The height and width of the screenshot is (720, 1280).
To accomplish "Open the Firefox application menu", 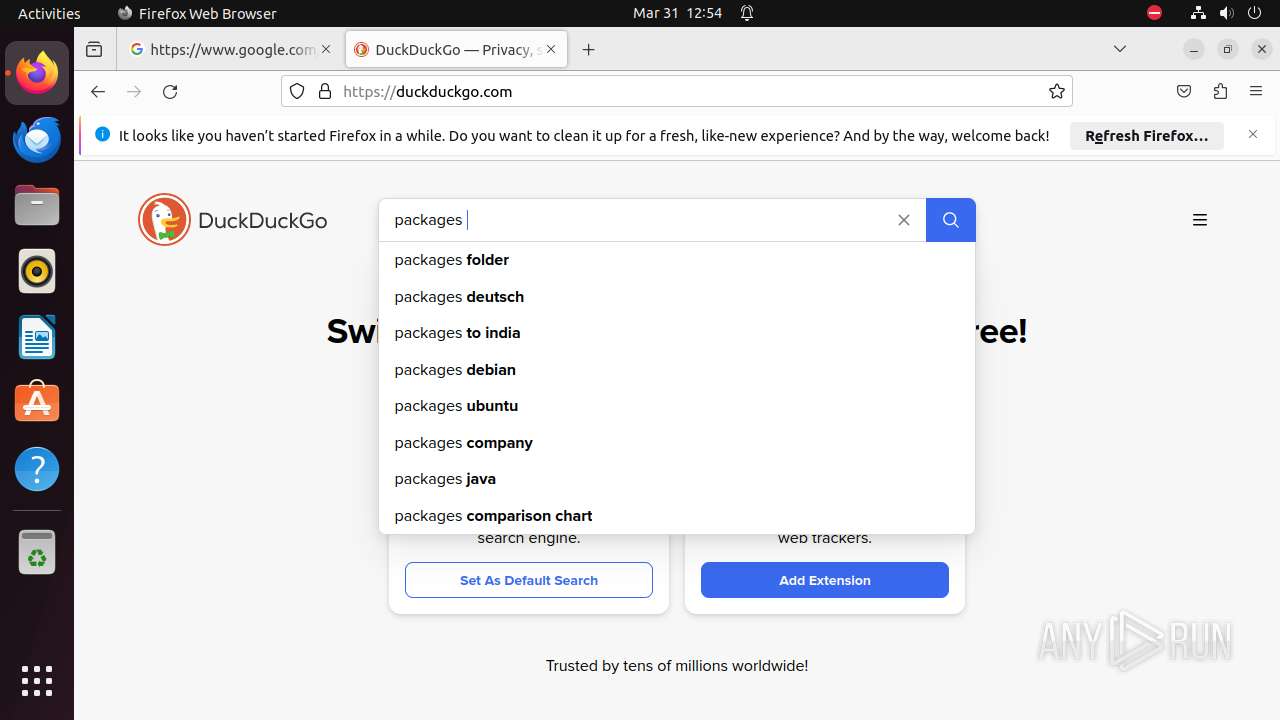I will 1256,91.
